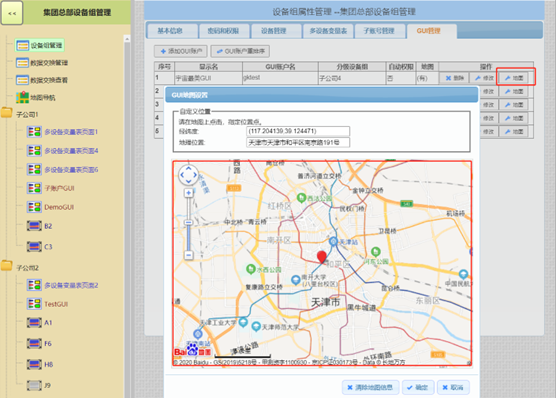
Task: Click the 河东公园 park icon on map
Action: [x=376, y=252]
